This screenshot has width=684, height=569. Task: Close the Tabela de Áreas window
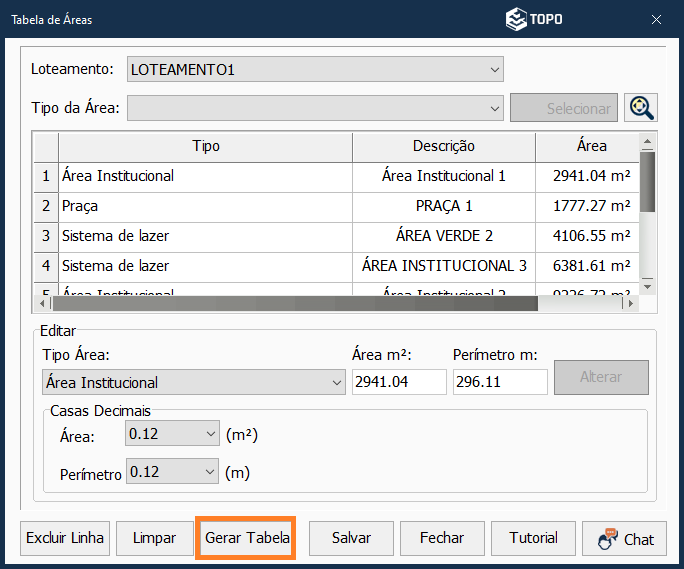[x=657, y=19]
